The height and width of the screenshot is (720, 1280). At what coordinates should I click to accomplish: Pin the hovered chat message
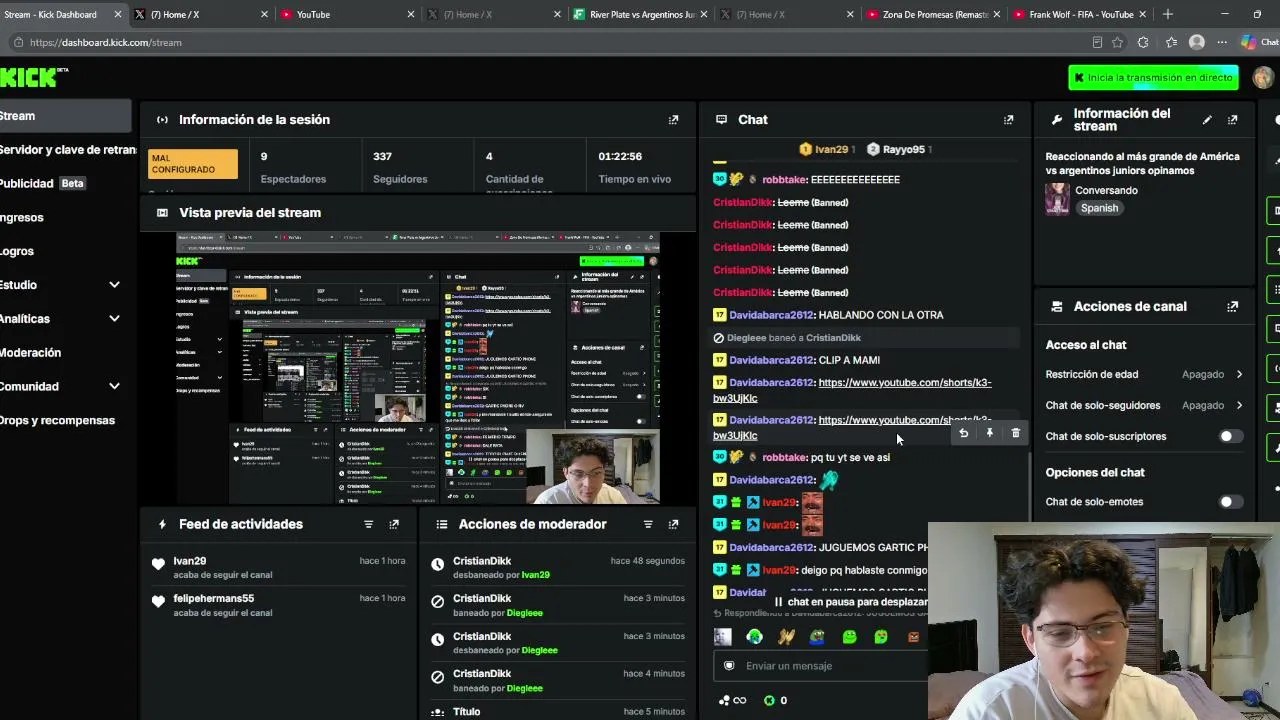(989, 433)
